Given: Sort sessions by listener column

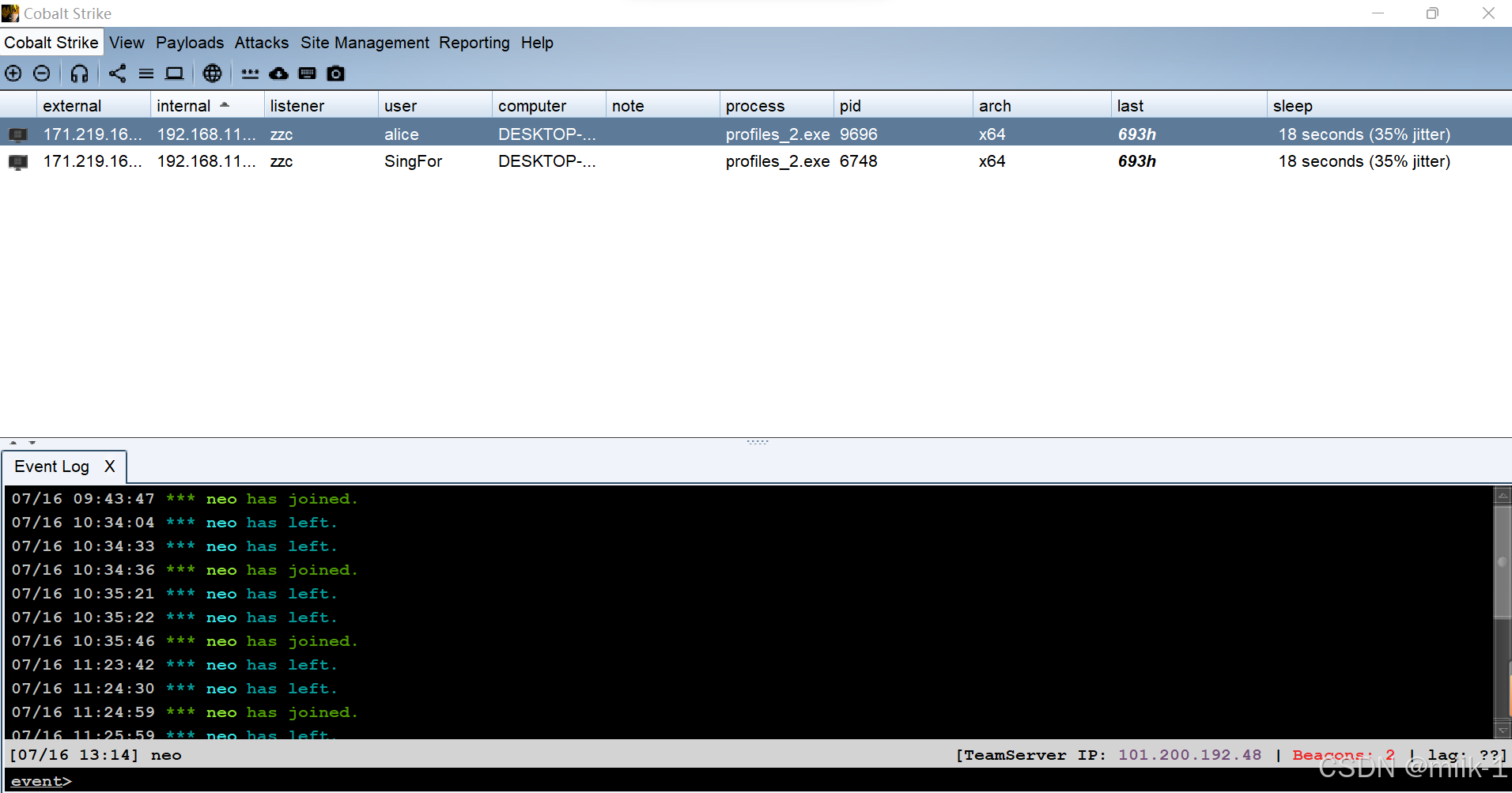Looking at the screenshot, I should (321, 106).
